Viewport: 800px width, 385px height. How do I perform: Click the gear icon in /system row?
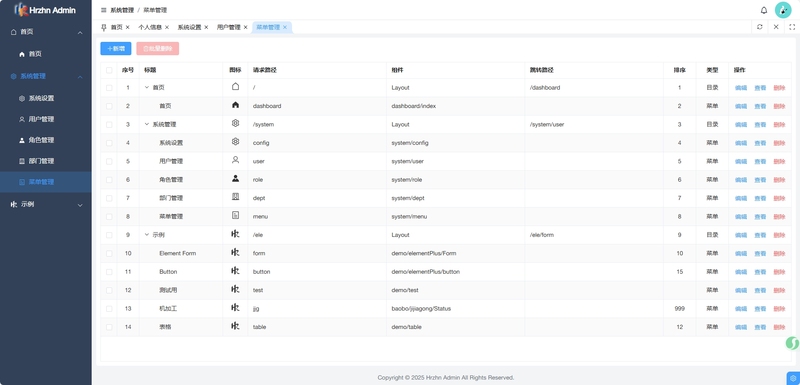tap(235, 123)
